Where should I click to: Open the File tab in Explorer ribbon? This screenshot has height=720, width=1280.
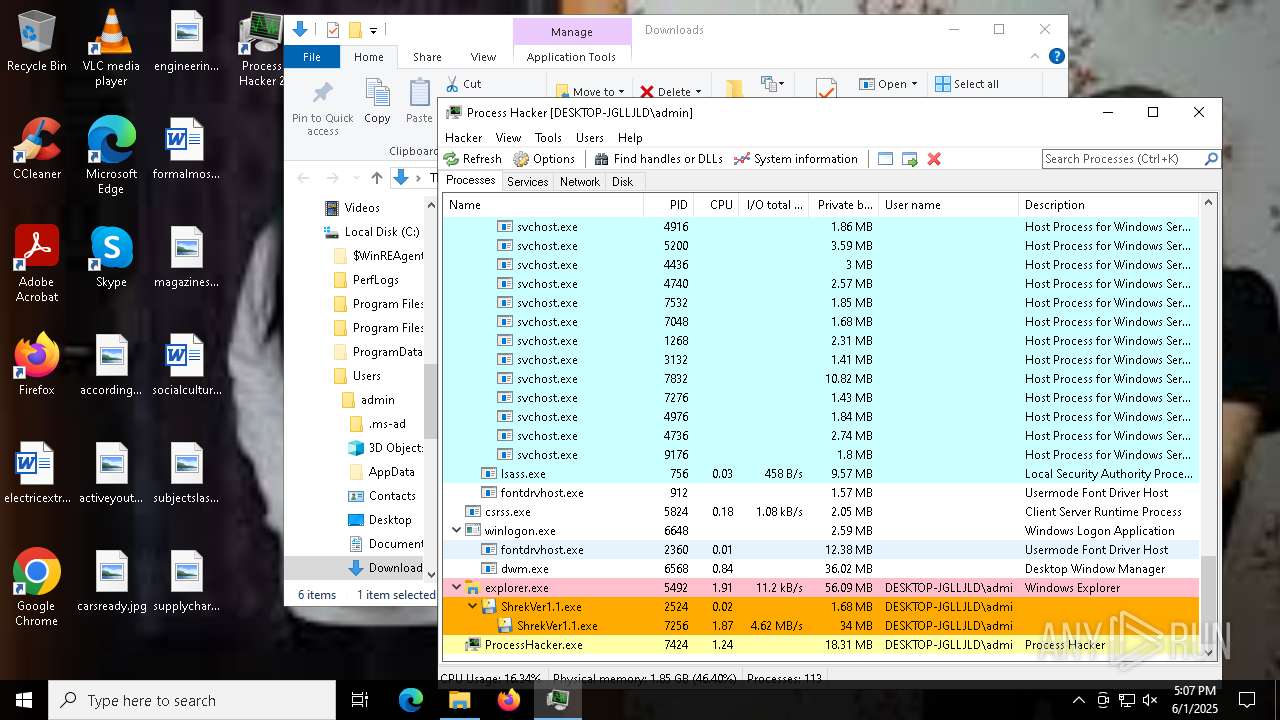coord(312,57)
